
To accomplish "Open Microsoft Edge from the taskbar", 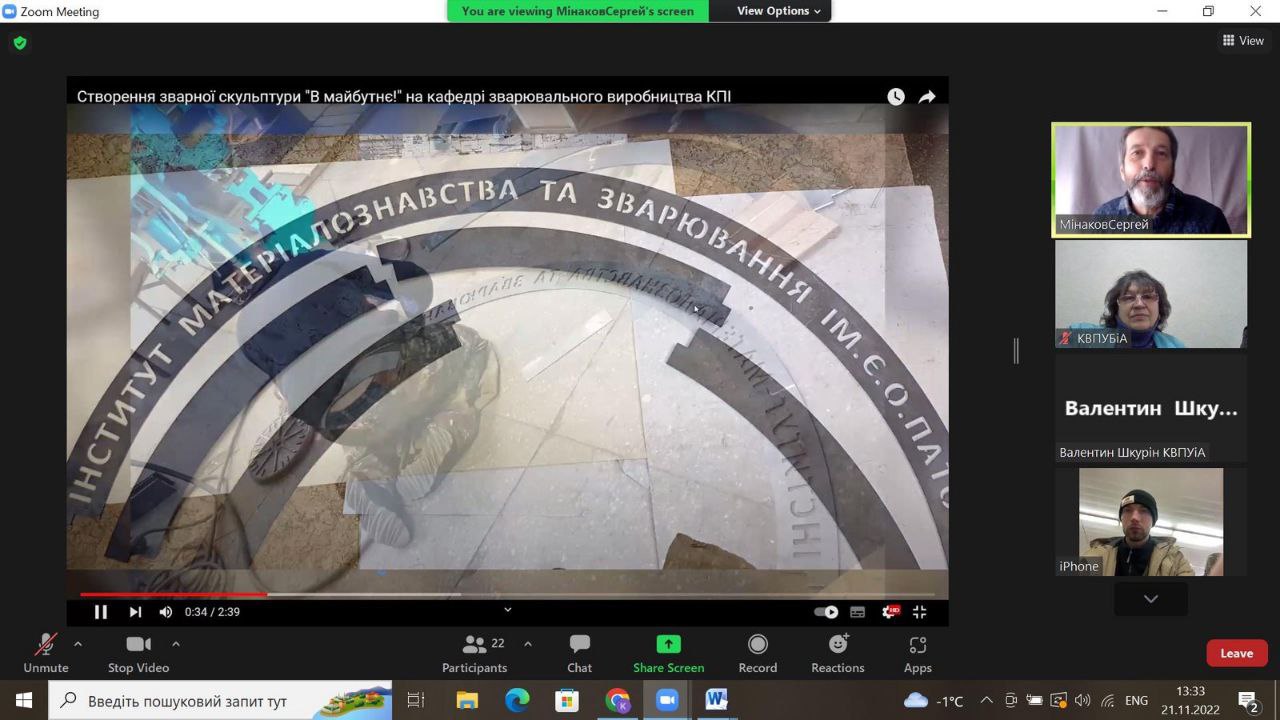I will click(517, 701).
